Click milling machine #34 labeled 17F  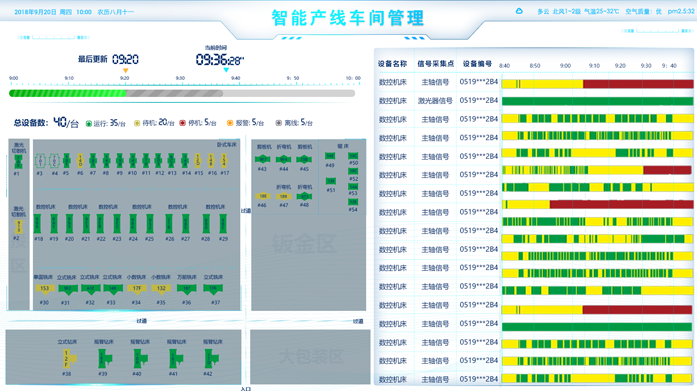point(136,289)
